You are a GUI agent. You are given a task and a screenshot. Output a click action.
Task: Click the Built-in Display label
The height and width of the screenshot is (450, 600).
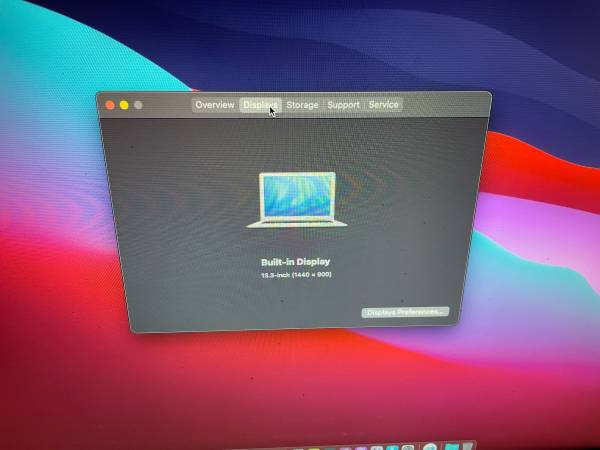click(x=297, y=262)
